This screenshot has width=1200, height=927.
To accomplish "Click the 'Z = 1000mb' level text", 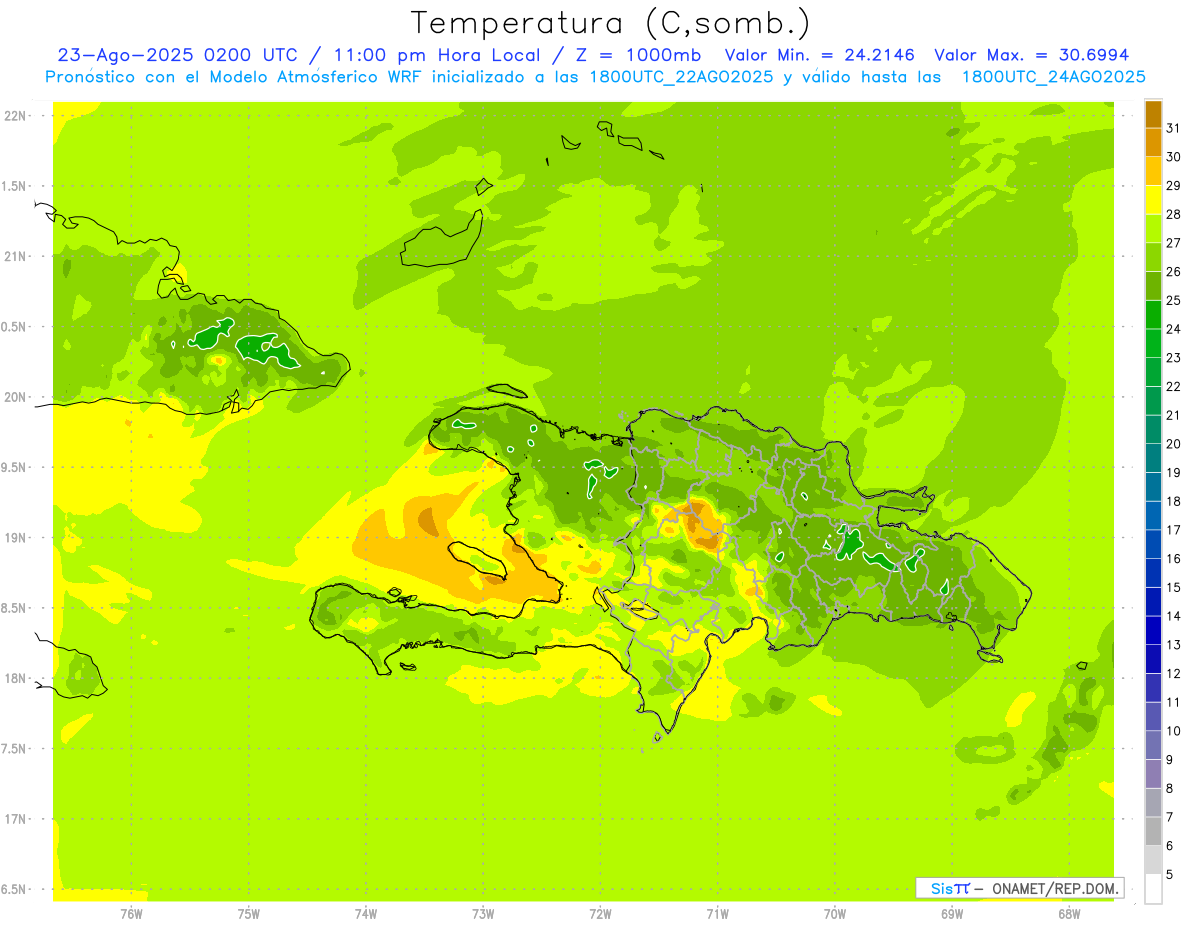I will coord(637,55).
